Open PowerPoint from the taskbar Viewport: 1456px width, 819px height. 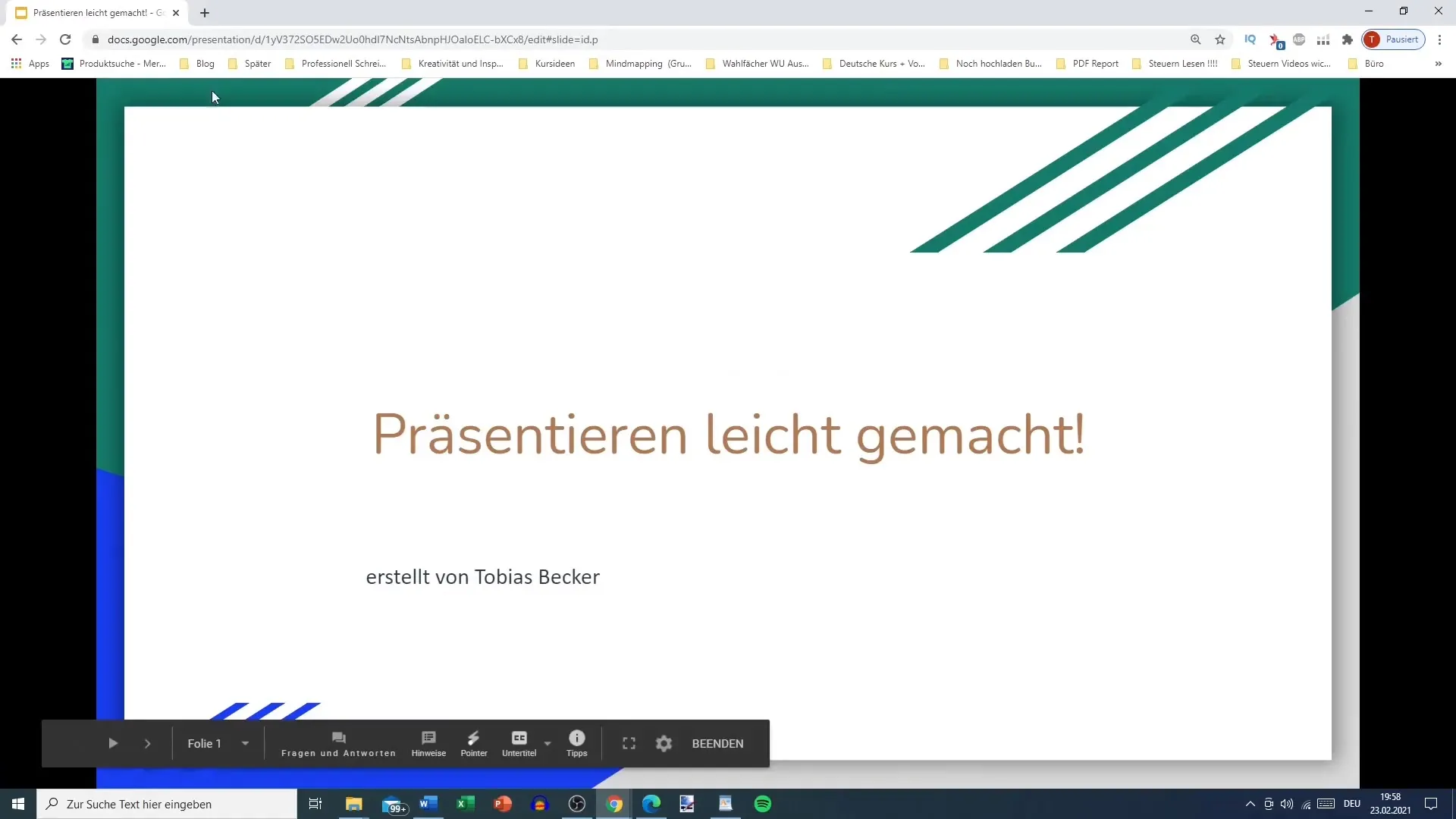[503, 804]
